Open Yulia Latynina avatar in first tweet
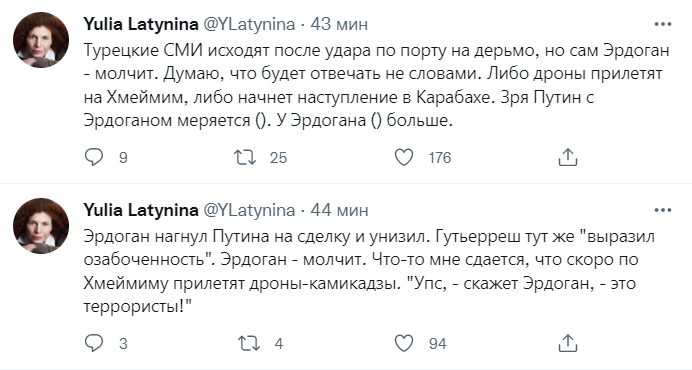The height and width of the screenshot is (370, 692). (x=41, y=40)
